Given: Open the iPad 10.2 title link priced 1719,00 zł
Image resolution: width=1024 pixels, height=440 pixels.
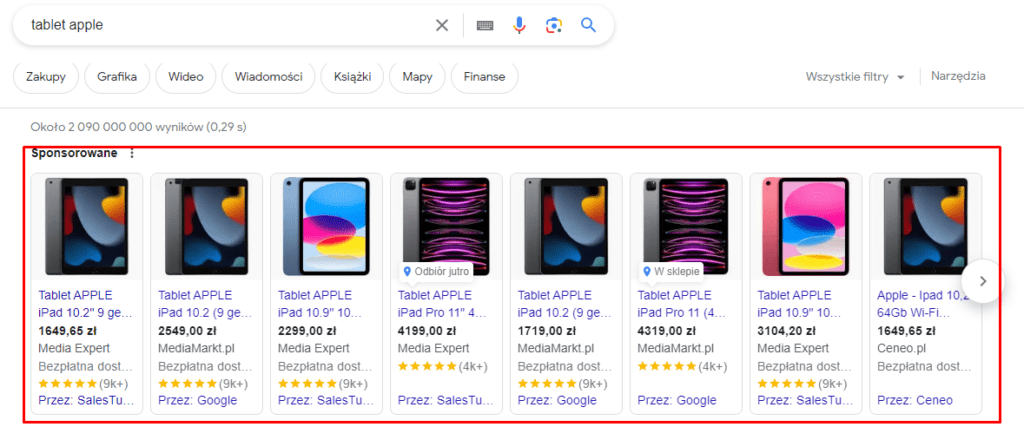Looking at the screenshot, I should 565,304.
